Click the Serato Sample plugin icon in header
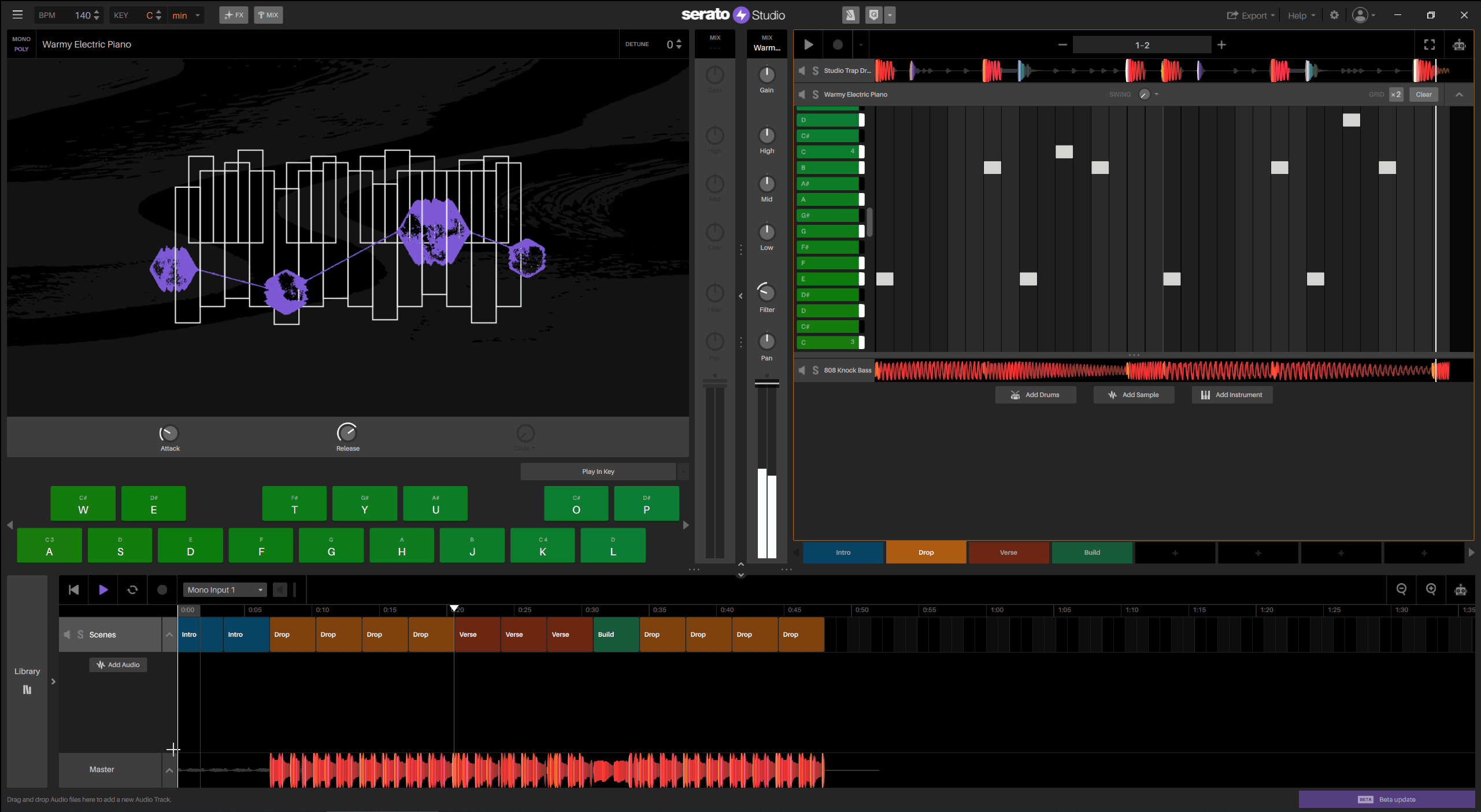The width and height of the screenshot is (1481, 812). [x=850, y=15]
